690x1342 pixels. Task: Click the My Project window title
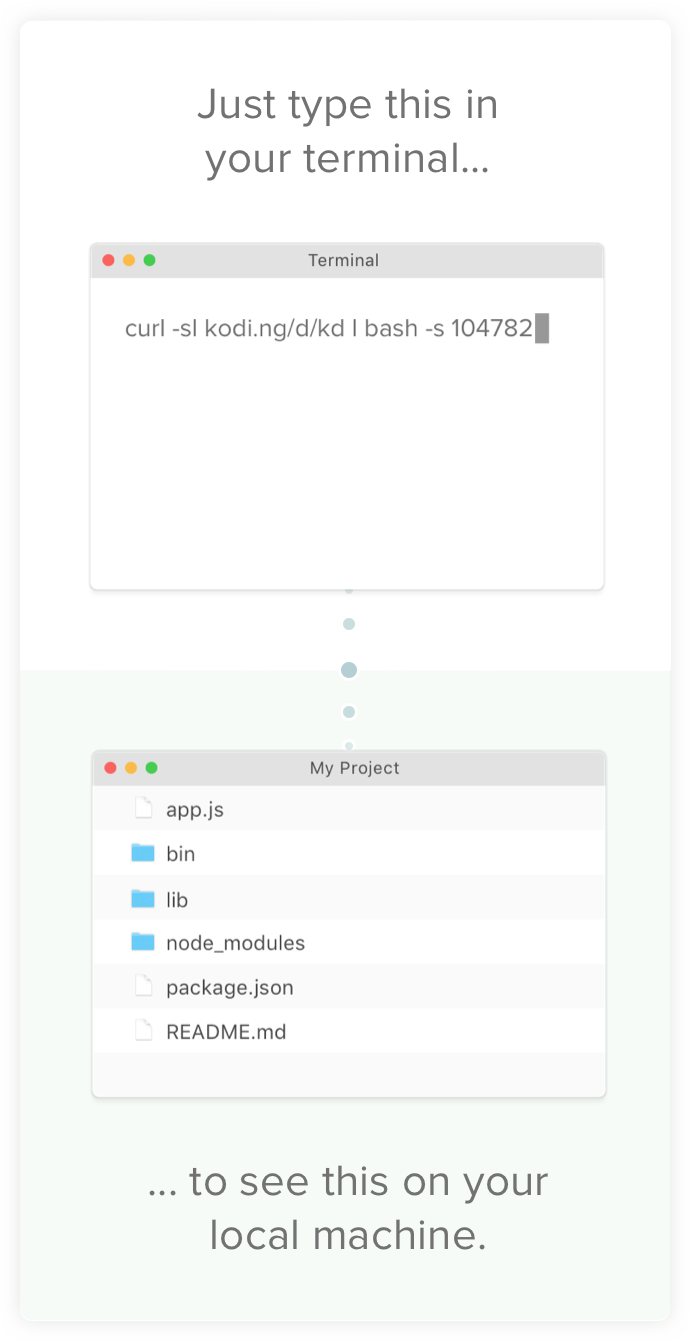[x=354, y=768]
